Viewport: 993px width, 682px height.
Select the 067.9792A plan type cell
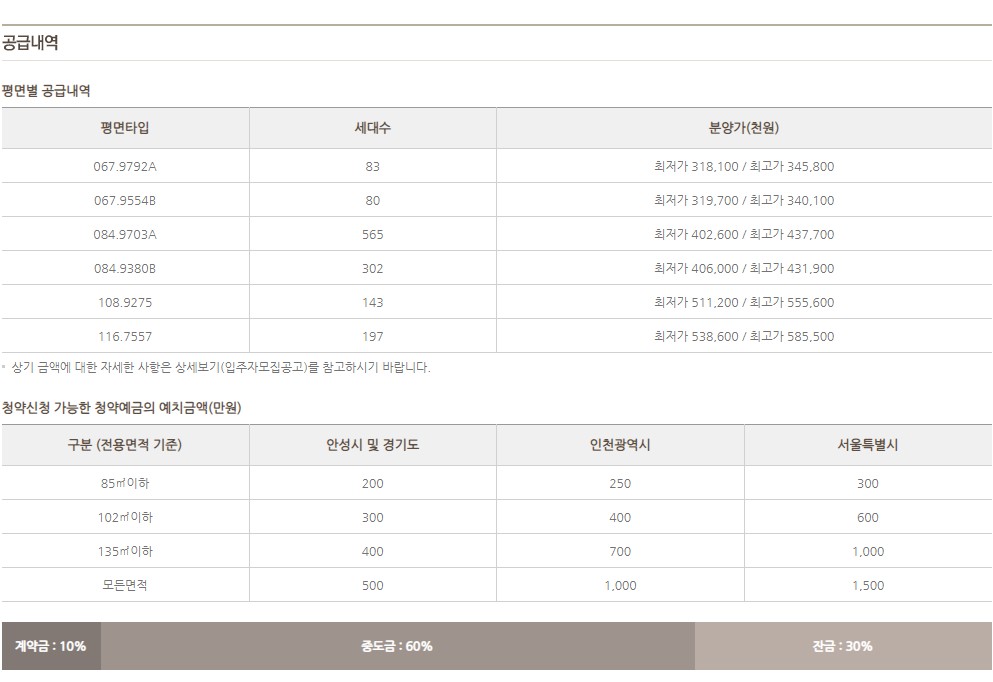tap(125, 167)
